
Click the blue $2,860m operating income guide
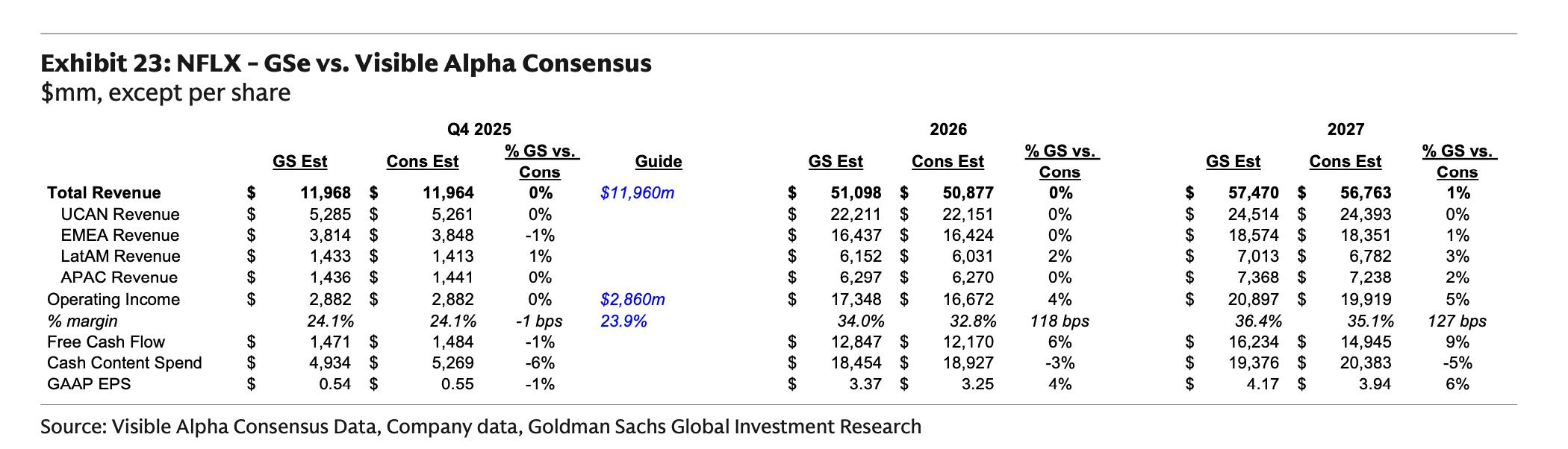click(x=632, y=300)
